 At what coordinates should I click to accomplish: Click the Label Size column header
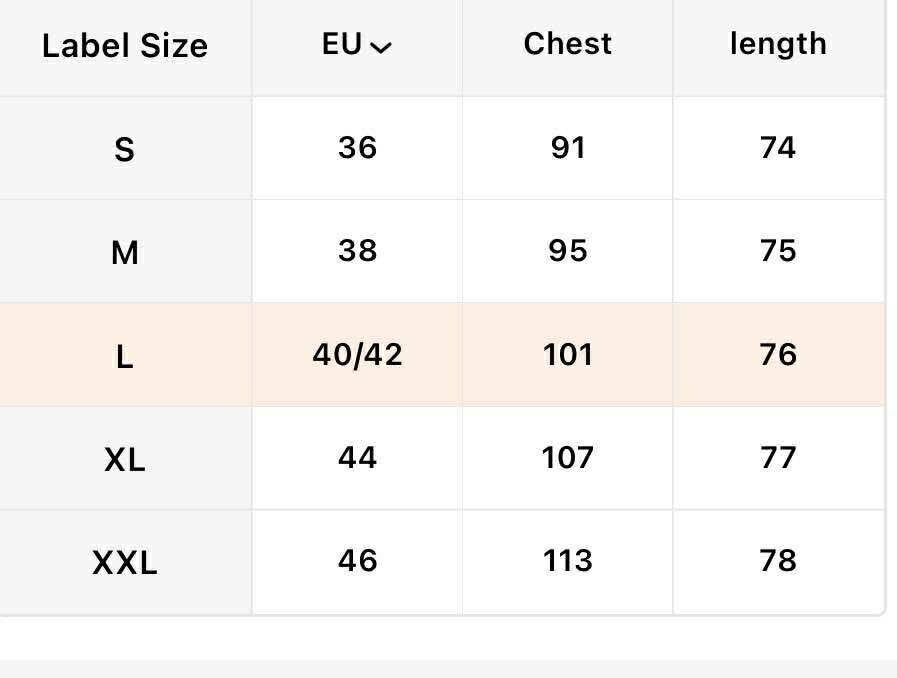pos(125,46)
